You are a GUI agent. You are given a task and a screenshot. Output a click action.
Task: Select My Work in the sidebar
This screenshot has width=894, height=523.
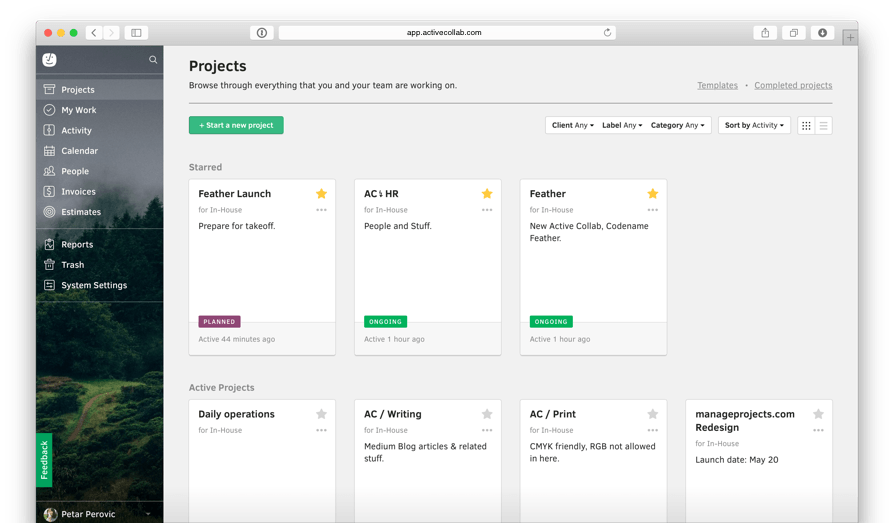[78, 110]
